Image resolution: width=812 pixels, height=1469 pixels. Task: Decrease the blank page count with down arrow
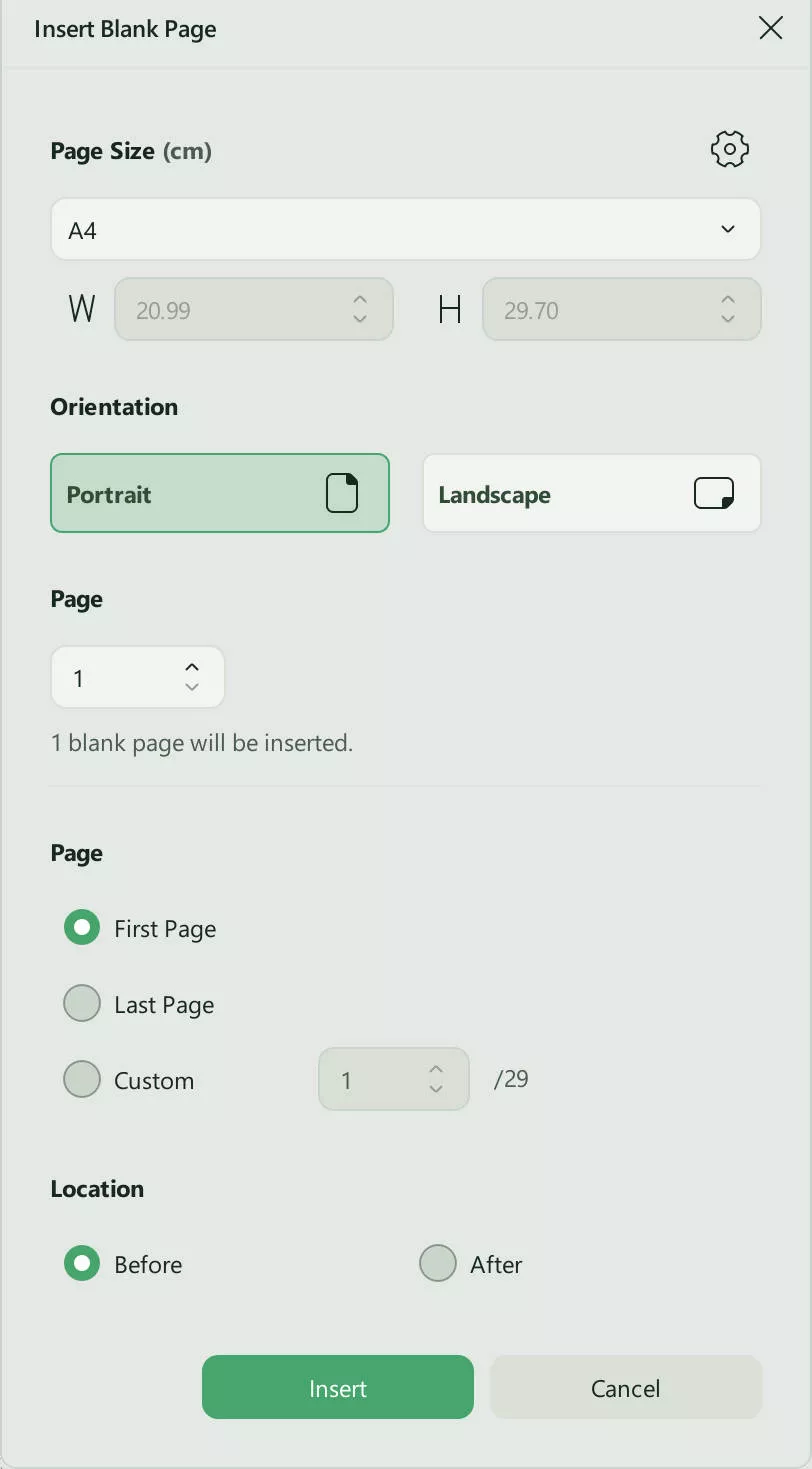pyautogui.click(x=191, y=687)
